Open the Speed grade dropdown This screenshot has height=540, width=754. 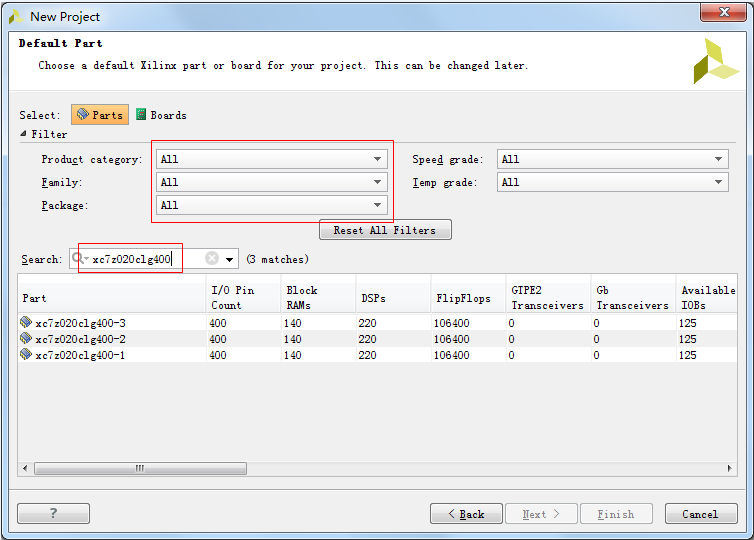point(612,159)
